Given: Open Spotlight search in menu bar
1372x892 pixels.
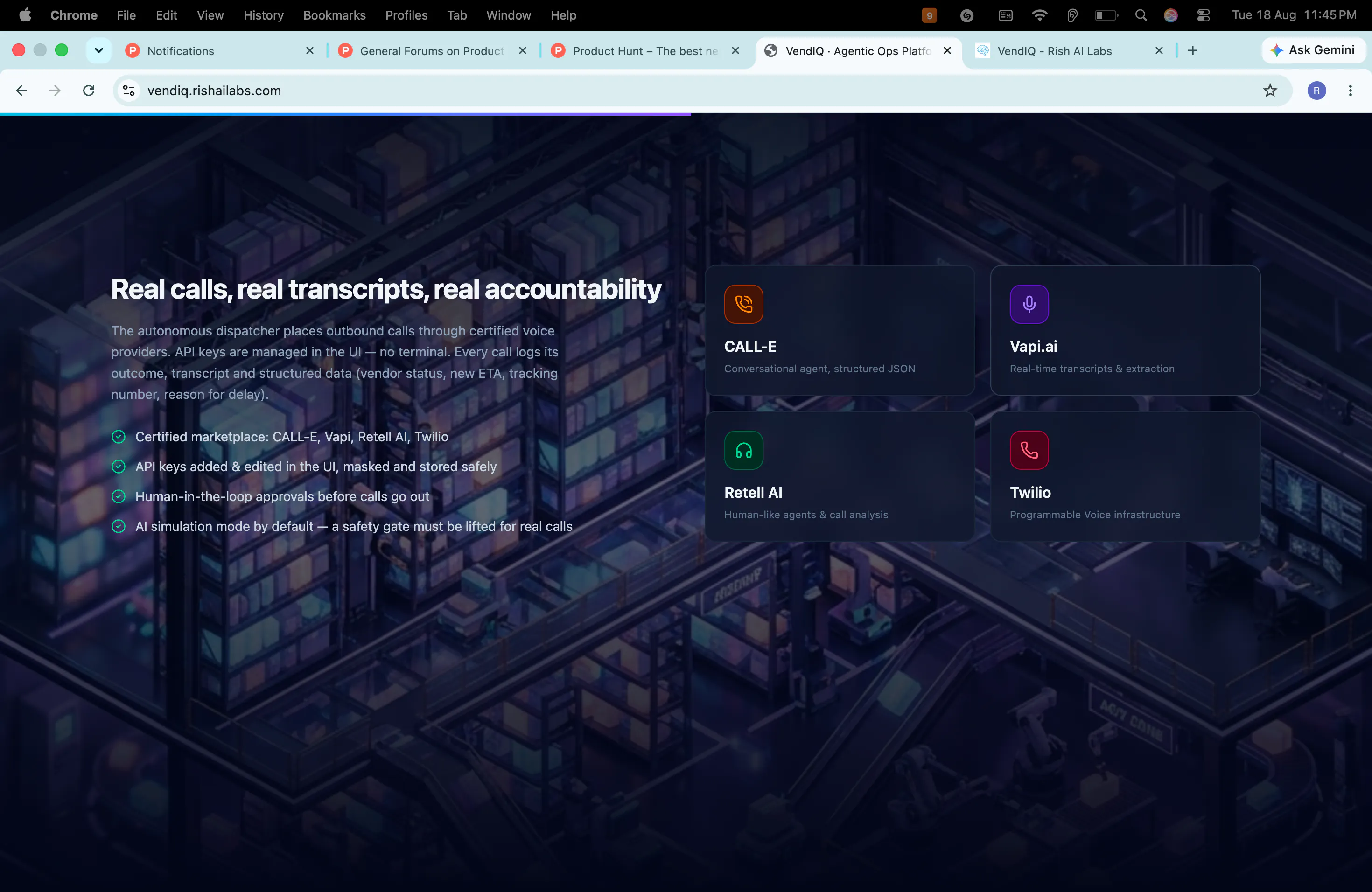Looking at the screenshot, I should click(x=1140, y=15).
